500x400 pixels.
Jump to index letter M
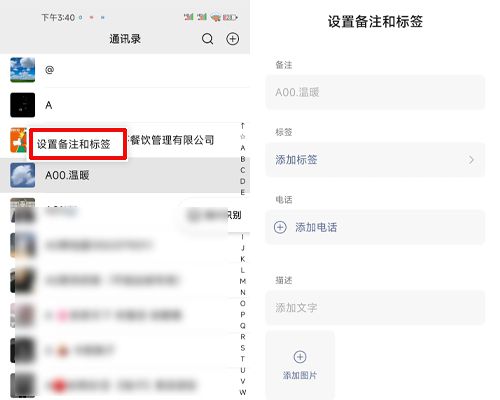pyautogui.click(x=243, y=281)
